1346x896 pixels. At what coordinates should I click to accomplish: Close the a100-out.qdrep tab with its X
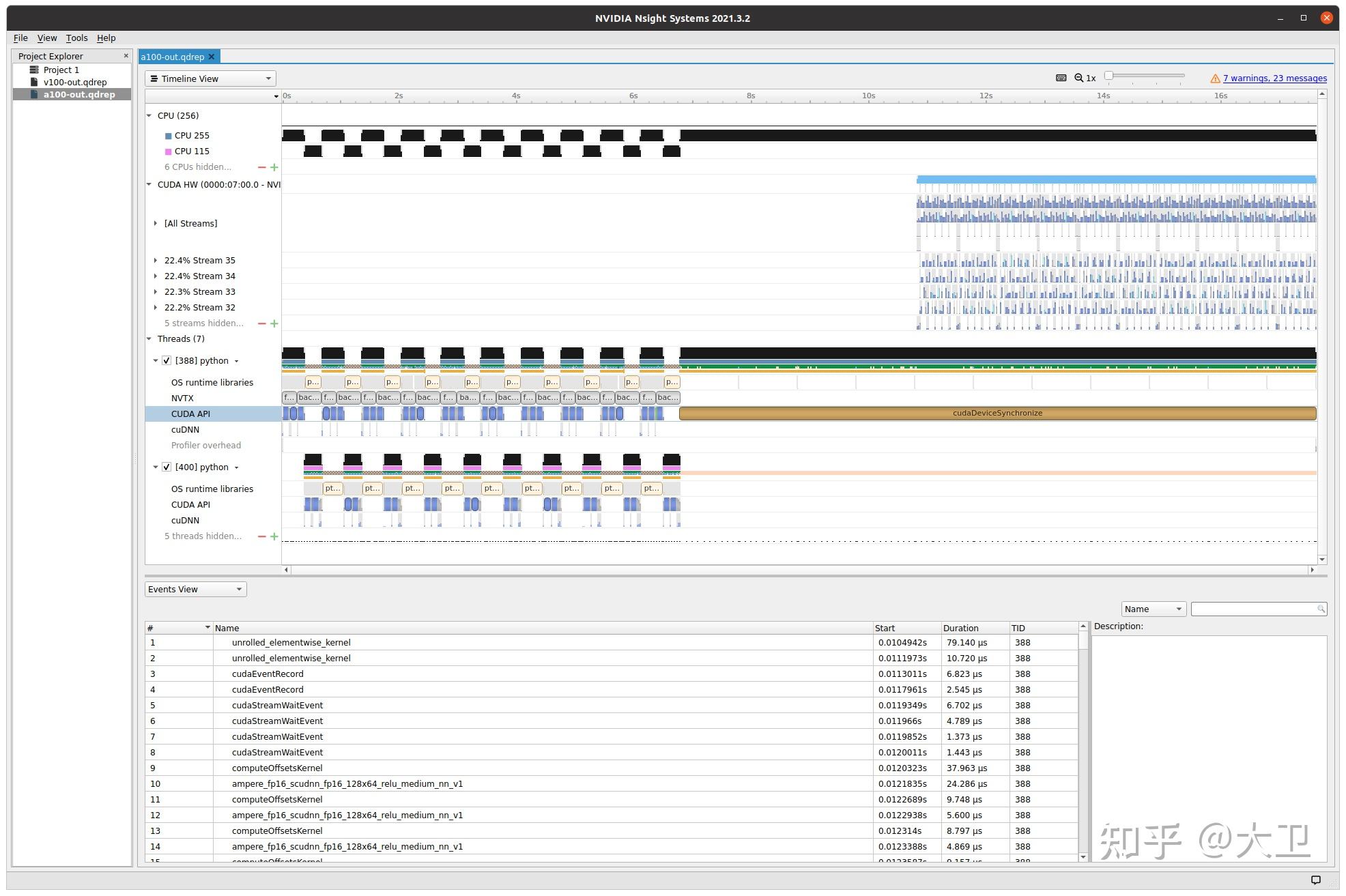[212, 57]
